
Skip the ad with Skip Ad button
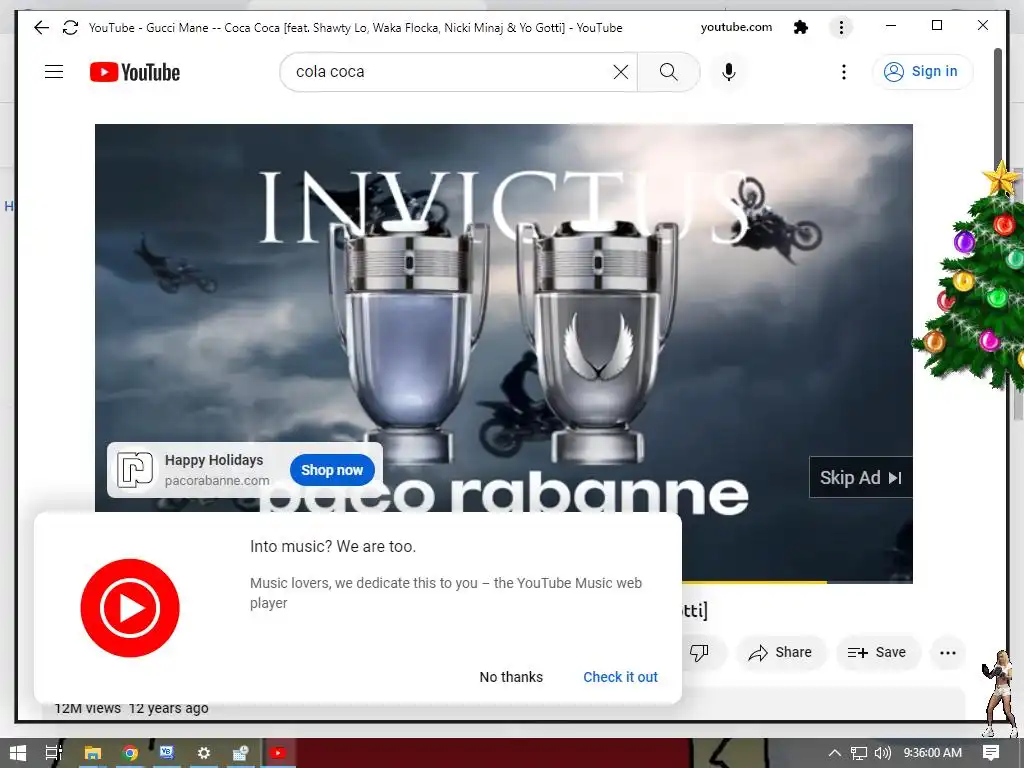click(x=860, y=477)
